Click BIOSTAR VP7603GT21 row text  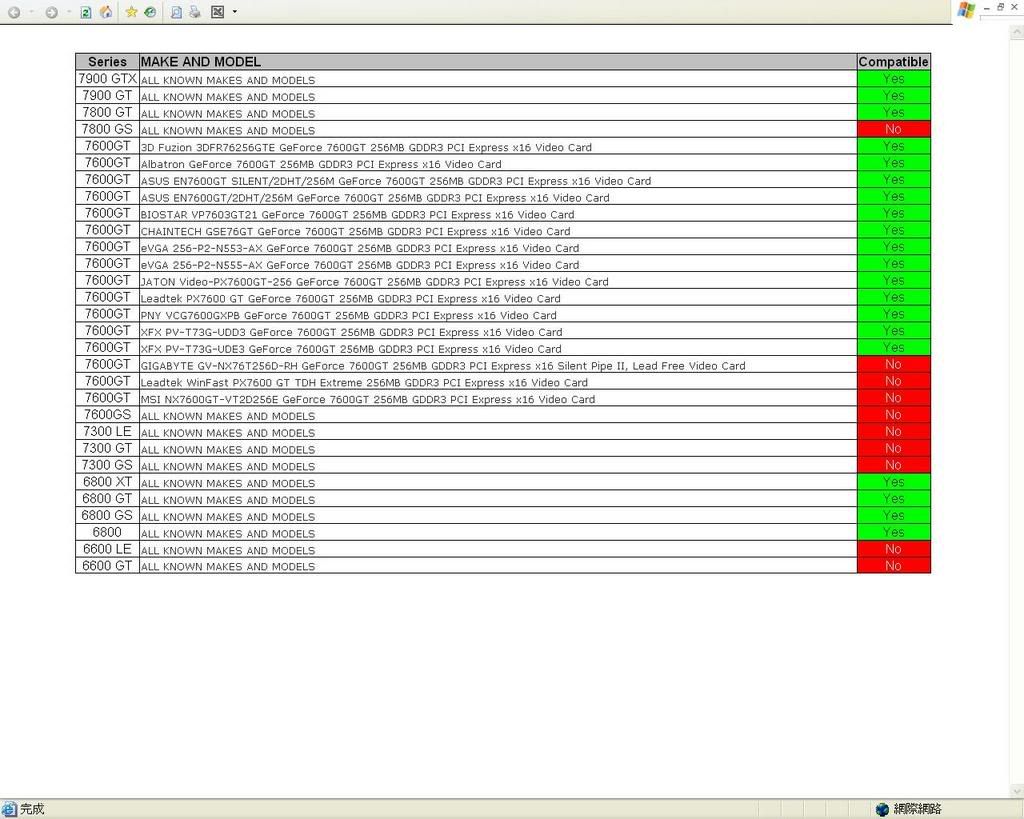[x=357, y=215]
